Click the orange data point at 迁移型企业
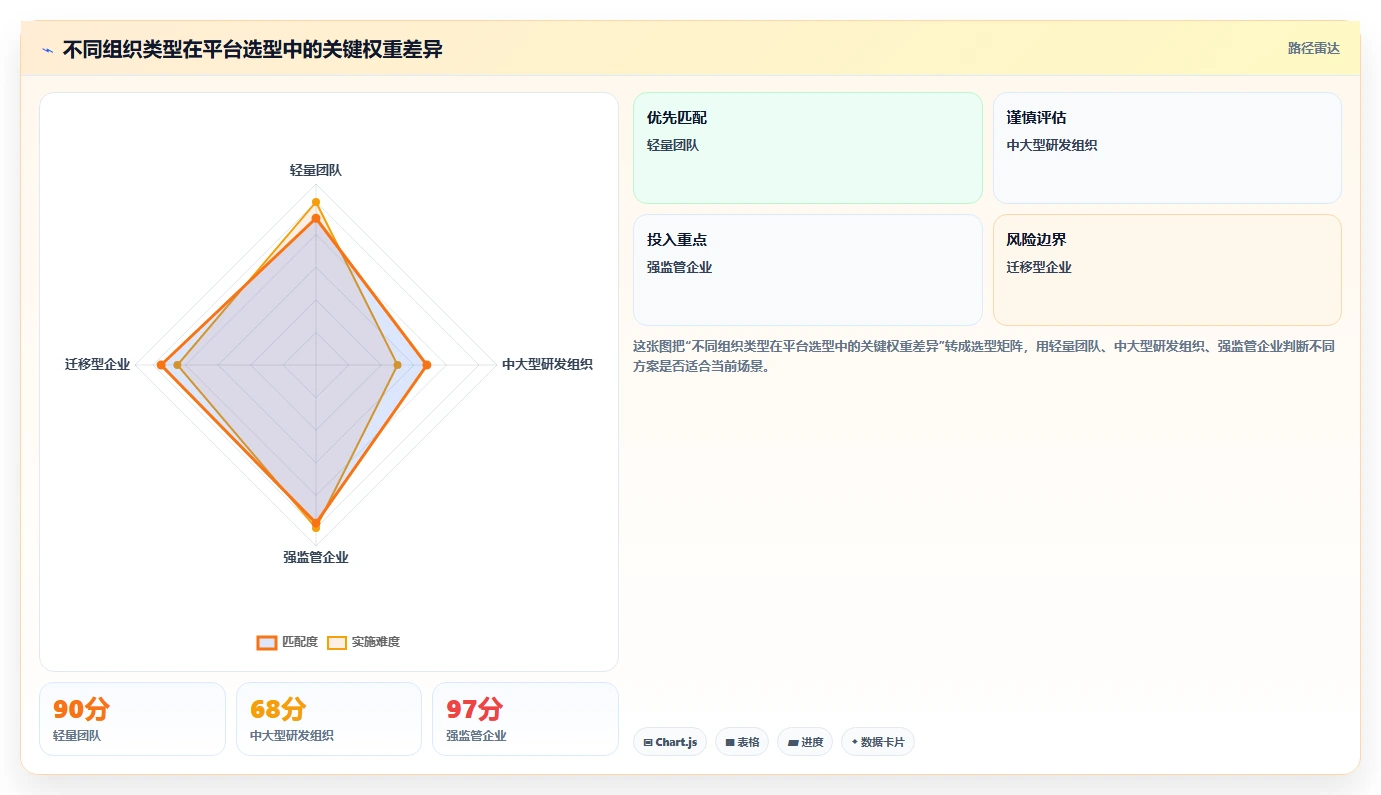Viewport: 1381px width, 795px height. [161, 366]
